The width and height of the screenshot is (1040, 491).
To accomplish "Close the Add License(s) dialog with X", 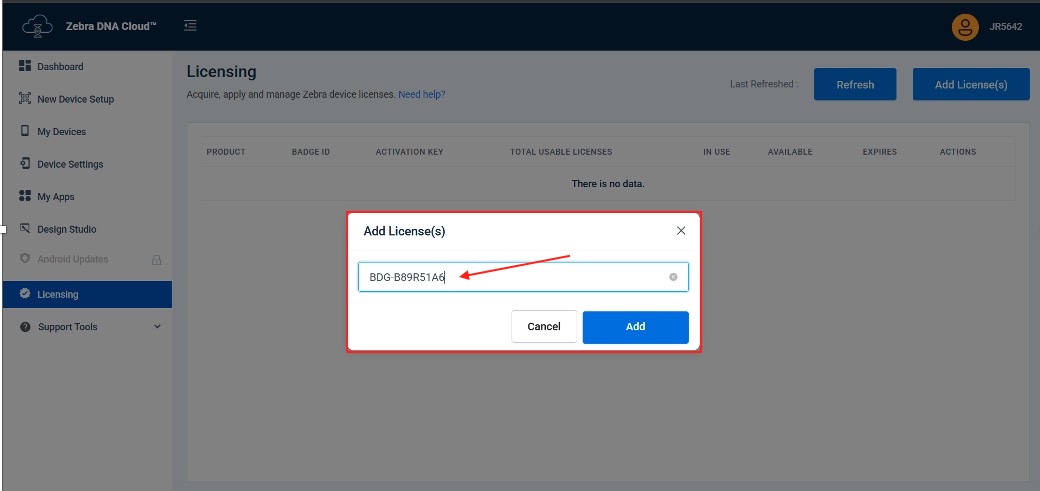I will (x=681, y=231).
